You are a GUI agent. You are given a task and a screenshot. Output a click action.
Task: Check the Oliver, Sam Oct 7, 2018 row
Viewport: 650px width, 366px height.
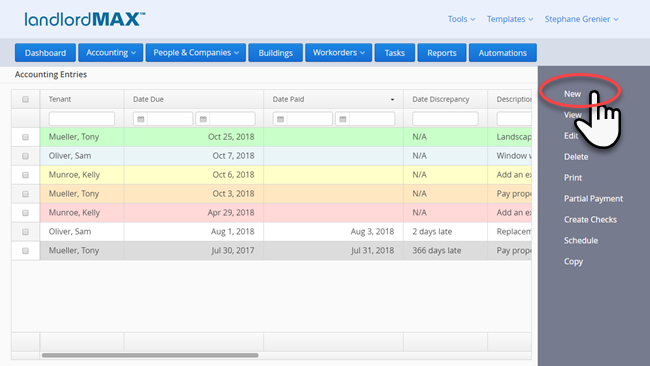pos(25,156)
